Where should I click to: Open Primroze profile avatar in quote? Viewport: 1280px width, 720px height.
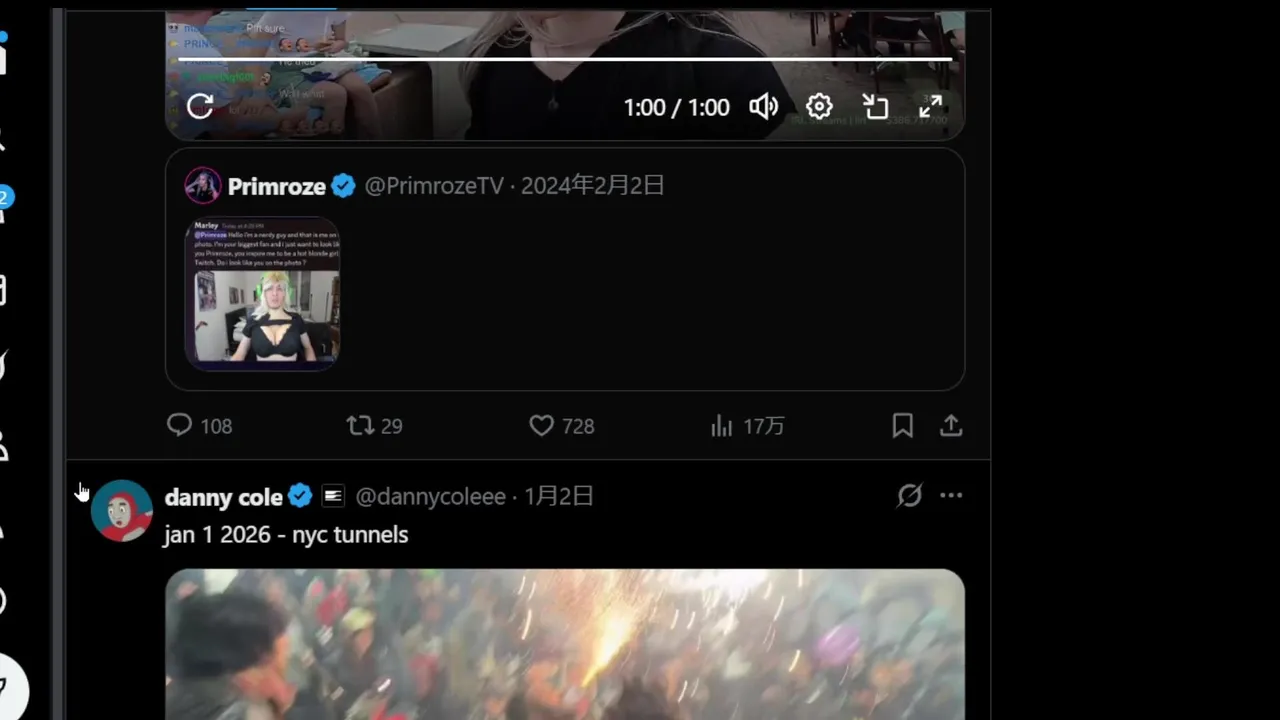(203, 186)
